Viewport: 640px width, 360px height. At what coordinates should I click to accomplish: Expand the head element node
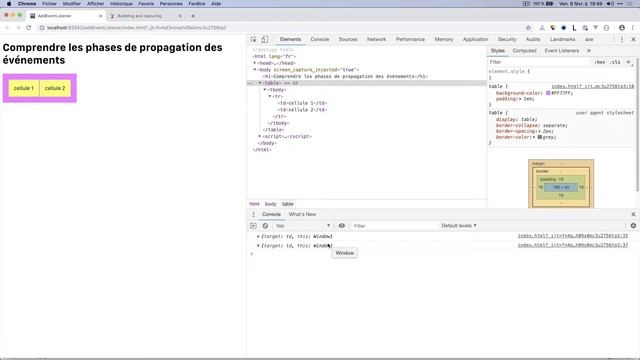[x=255, y=63]
